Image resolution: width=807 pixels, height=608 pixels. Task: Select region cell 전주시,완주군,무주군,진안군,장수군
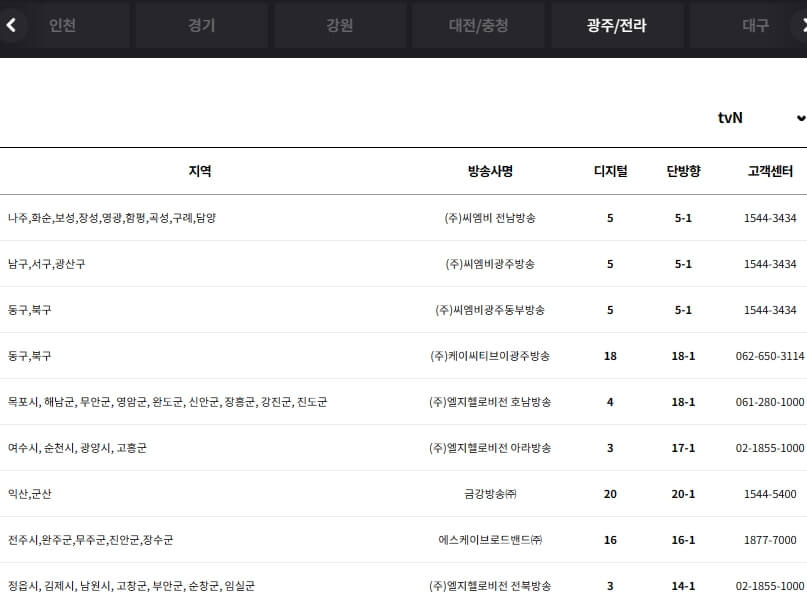pos(91,540)
